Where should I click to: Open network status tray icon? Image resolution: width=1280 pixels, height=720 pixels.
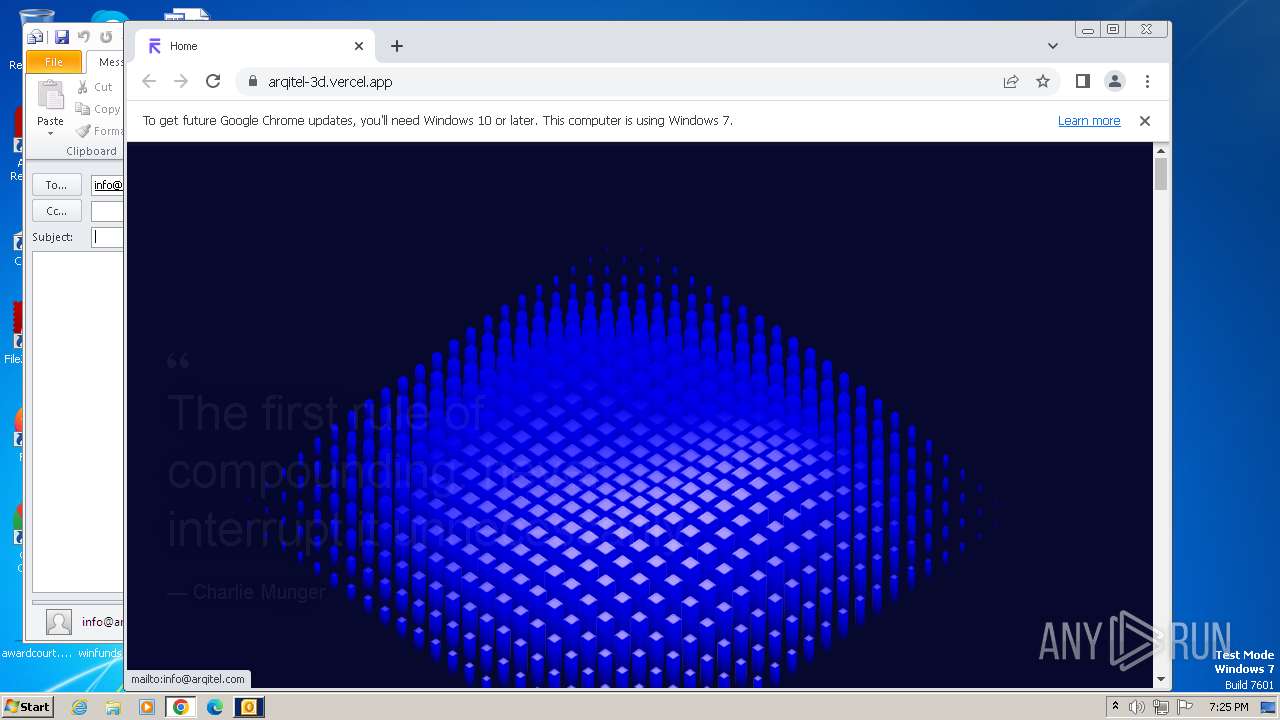(1160, 707)
